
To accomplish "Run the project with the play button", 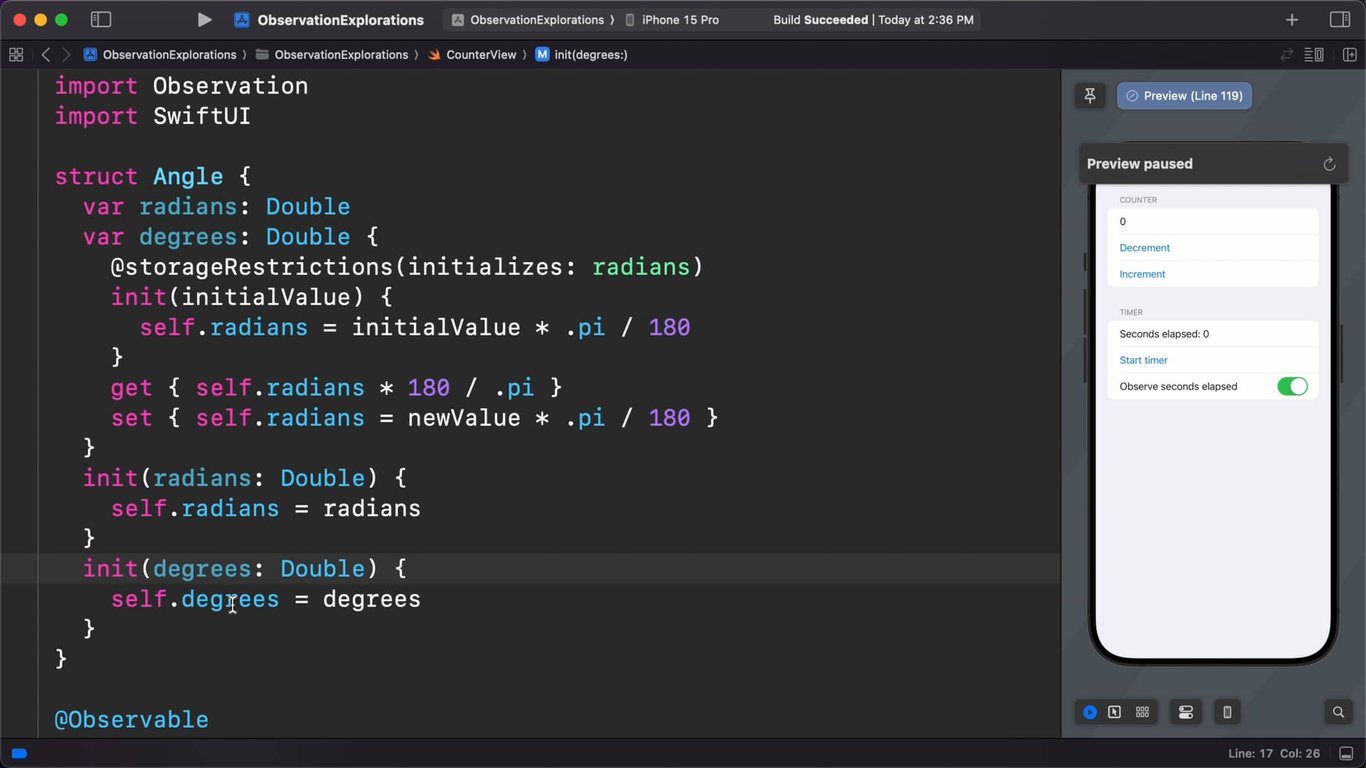I will pyautogui.click(x=204, y=20).
